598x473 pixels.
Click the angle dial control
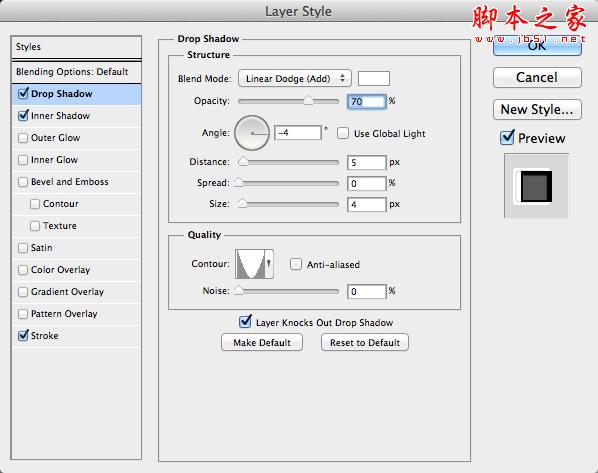[252, 133]
